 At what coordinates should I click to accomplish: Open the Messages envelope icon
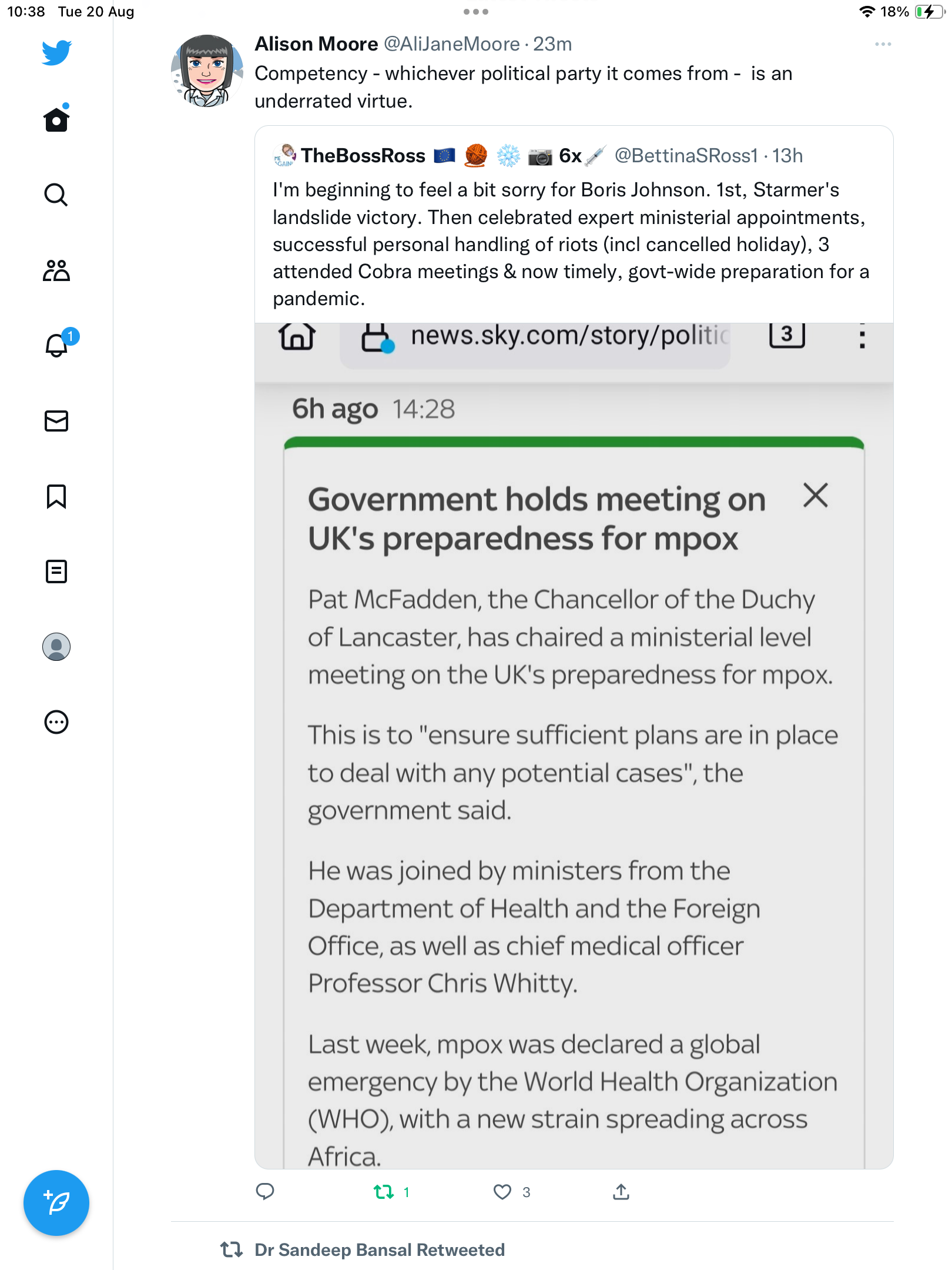click(x=56, y=421)
